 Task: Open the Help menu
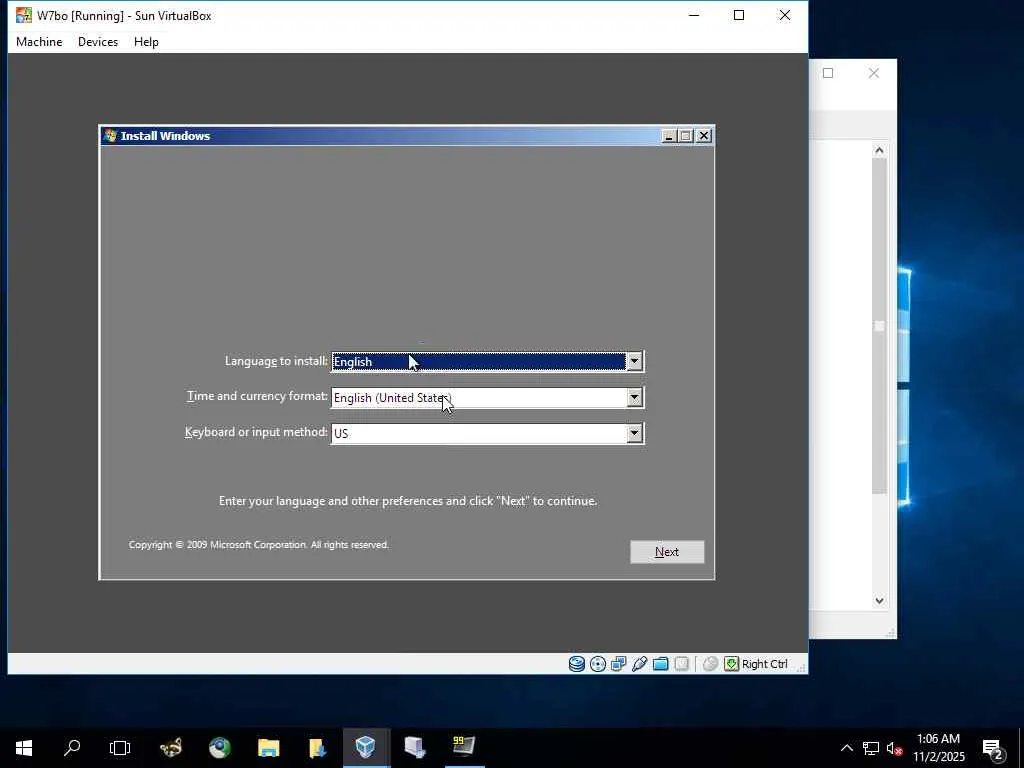(146, 42)
